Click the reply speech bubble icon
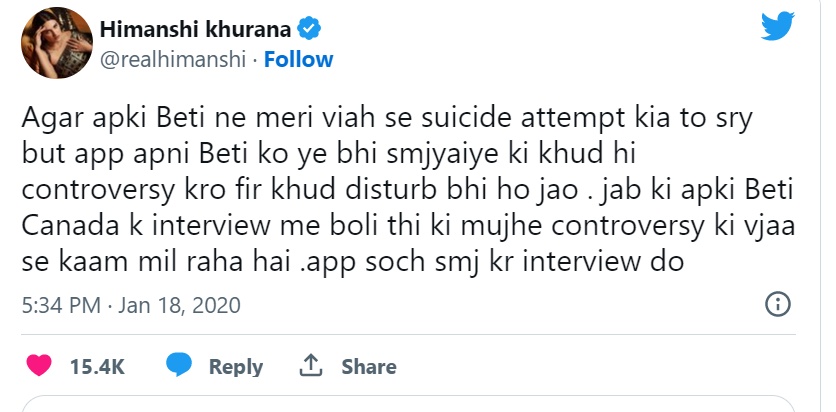Screen dimensions: 836x412 179,366
